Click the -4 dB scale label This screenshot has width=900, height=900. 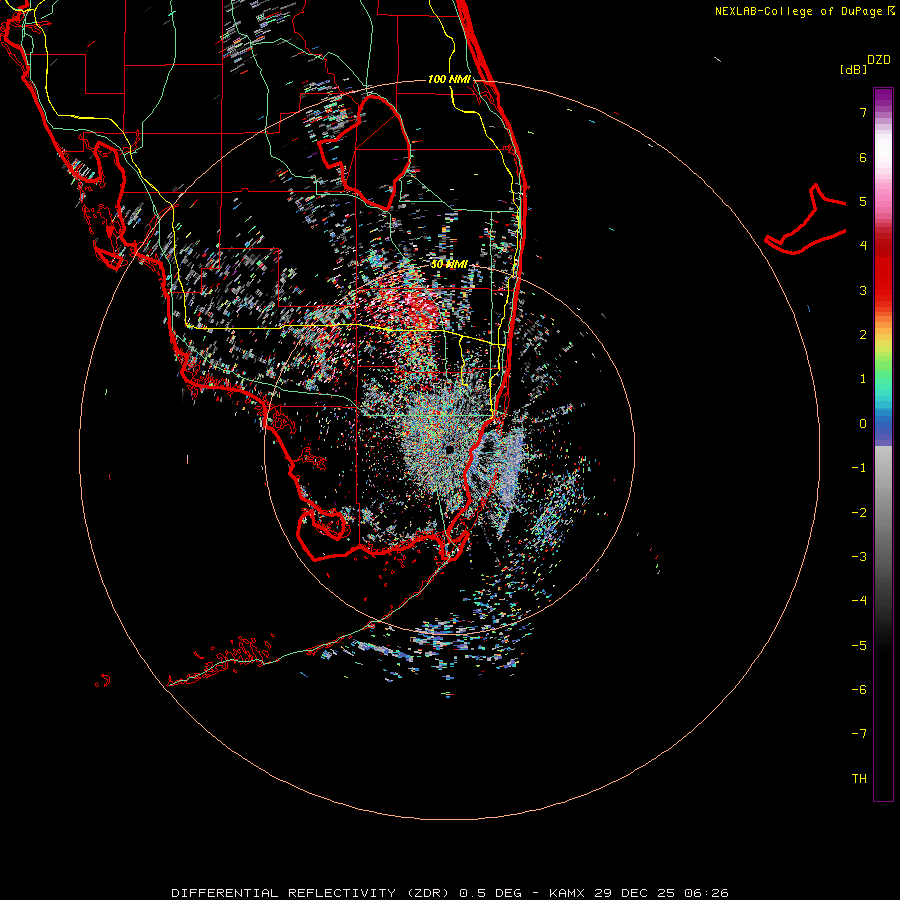pyautogui.click(x=859, y=601)
